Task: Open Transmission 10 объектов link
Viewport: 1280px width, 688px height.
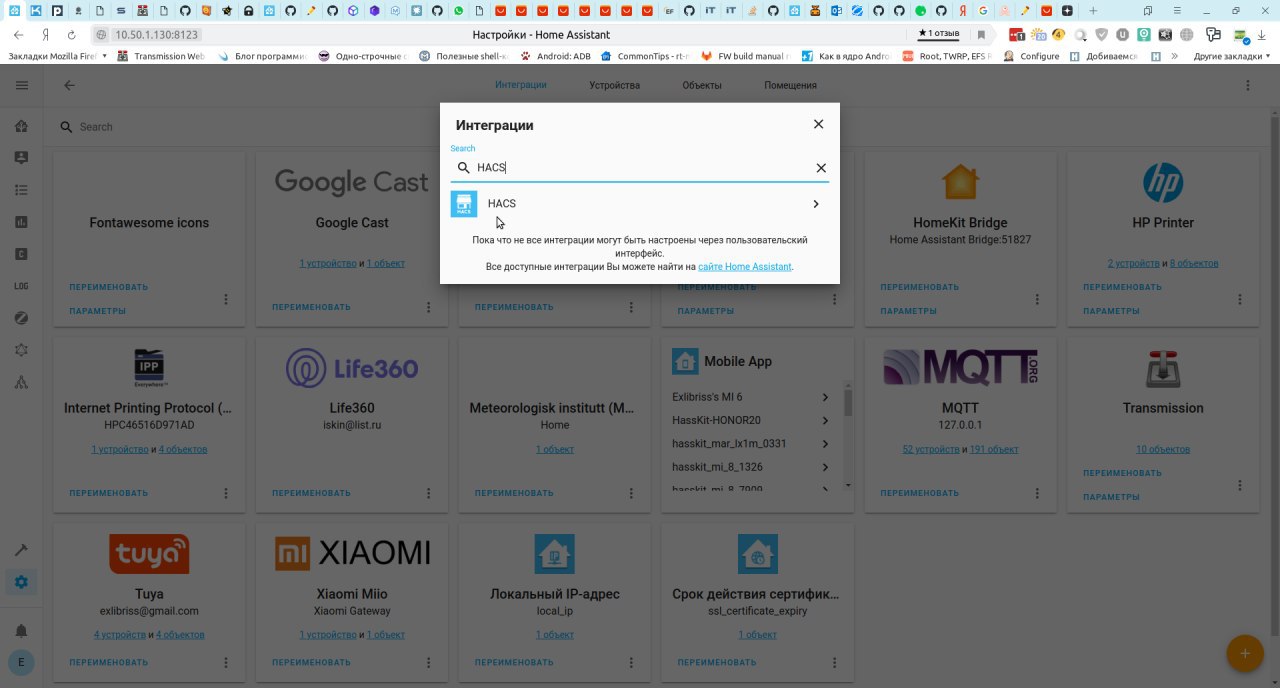Action: 1162,450
